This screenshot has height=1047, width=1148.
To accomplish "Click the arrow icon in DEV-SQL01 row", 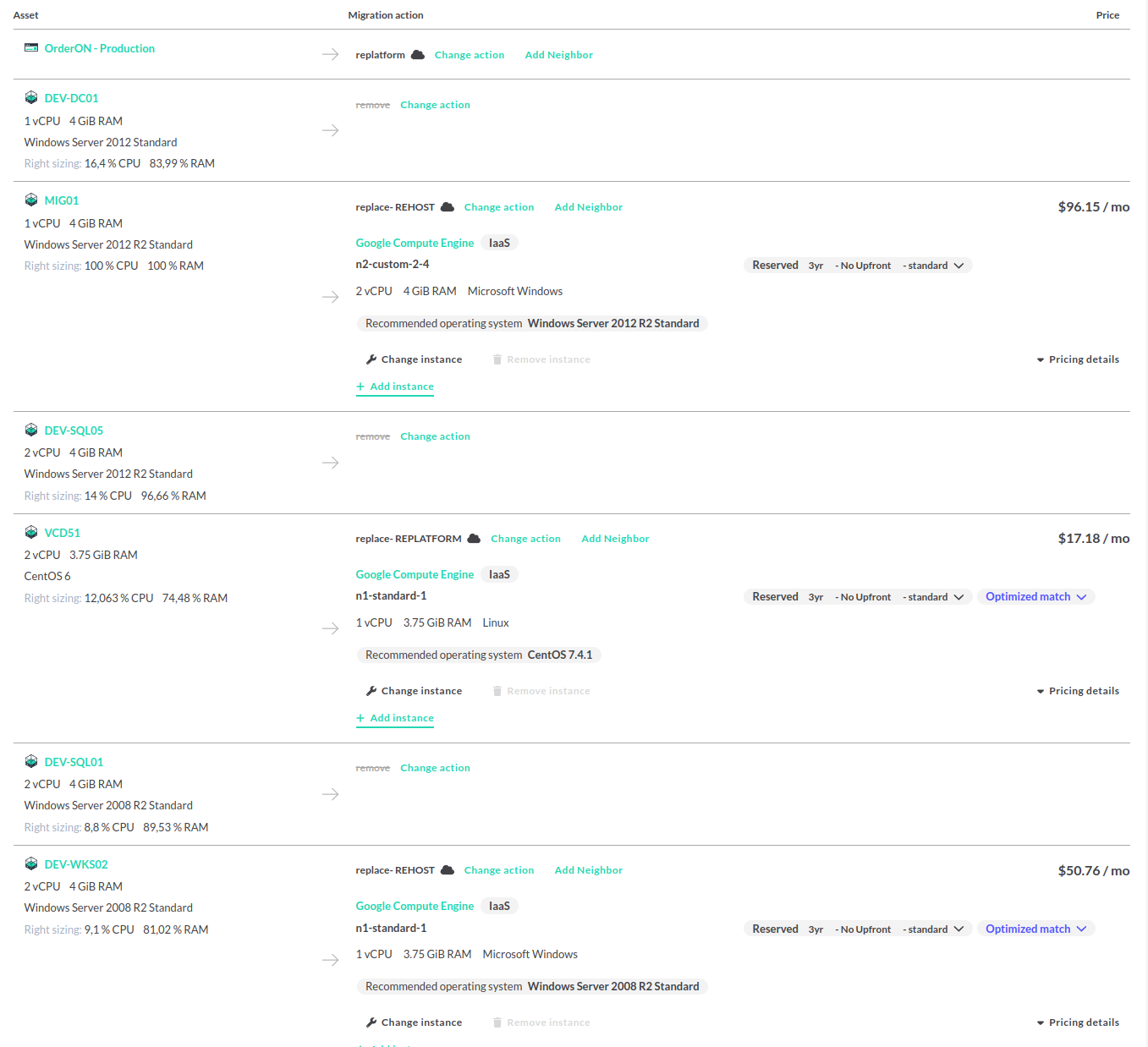I will (x=330, y=794).
